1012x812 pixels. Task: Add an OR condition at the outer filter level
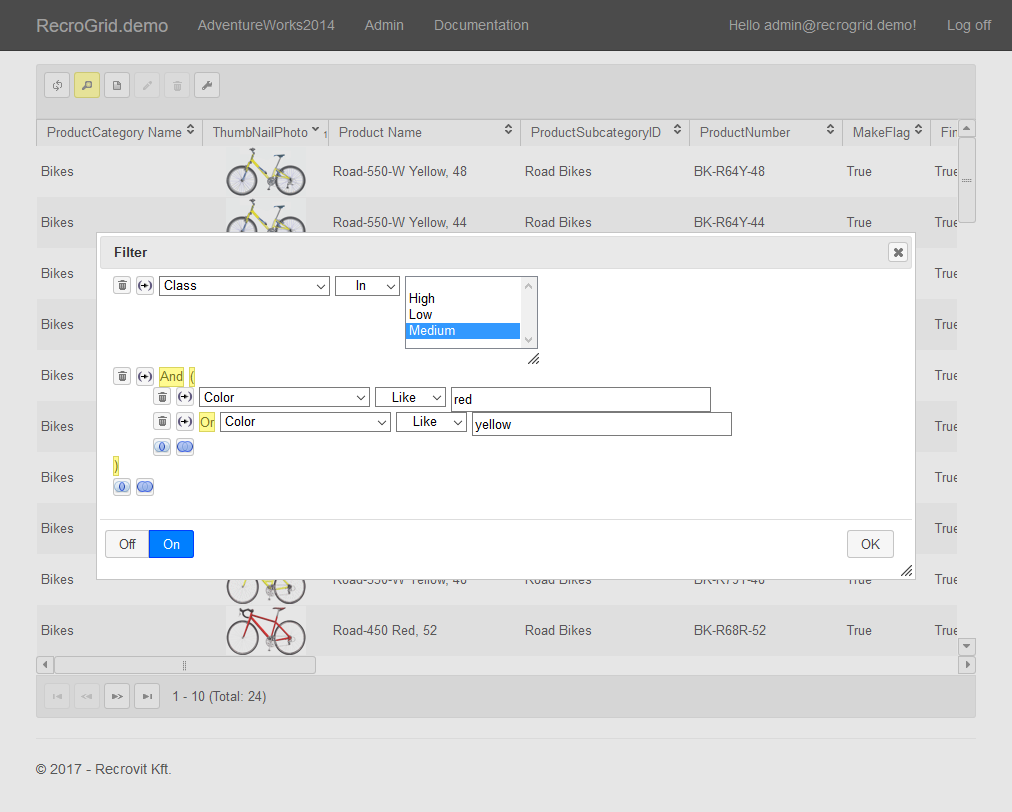point(145,487)
